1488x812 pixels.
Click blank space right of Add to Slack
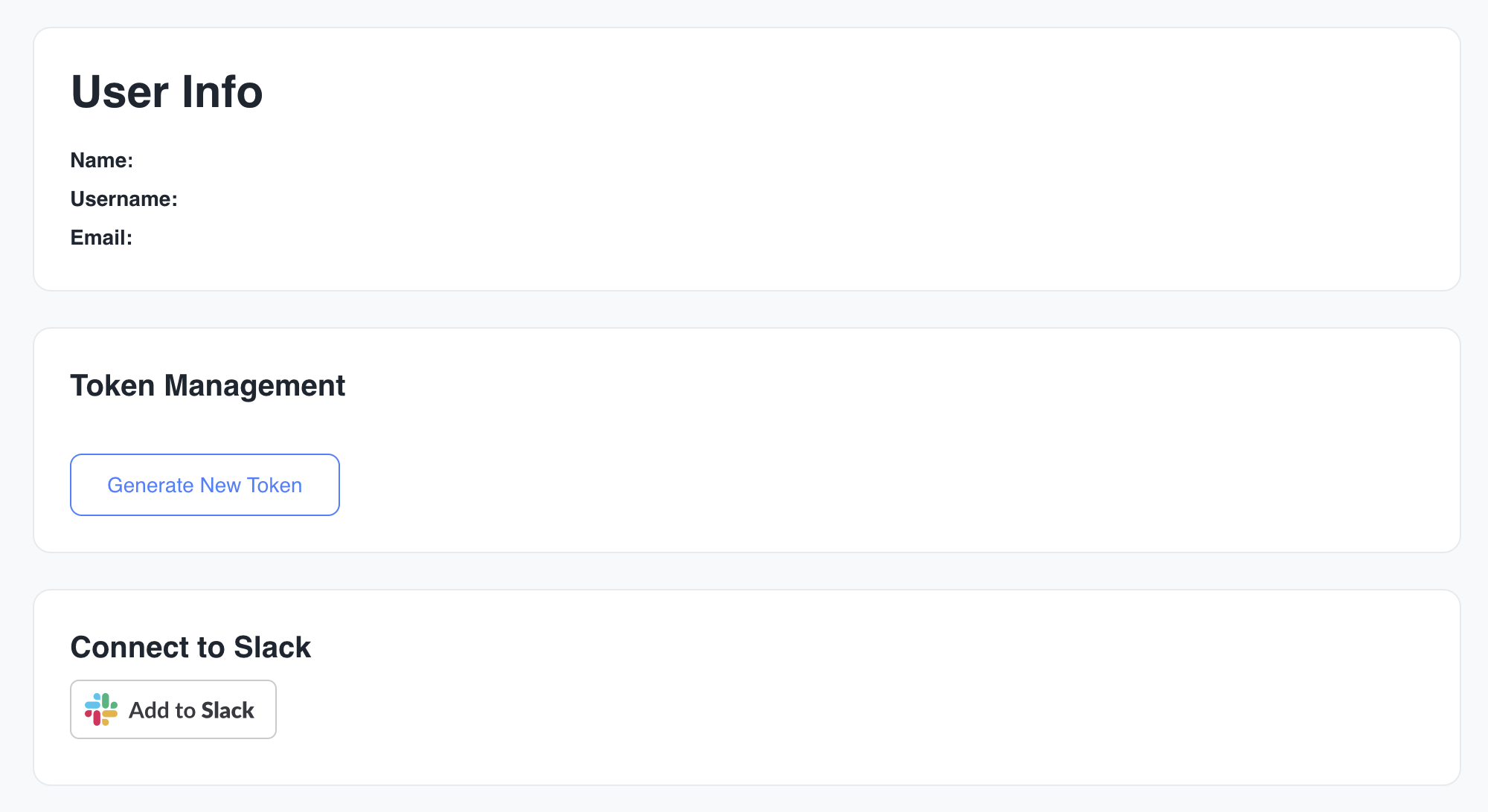pos(818,709)
